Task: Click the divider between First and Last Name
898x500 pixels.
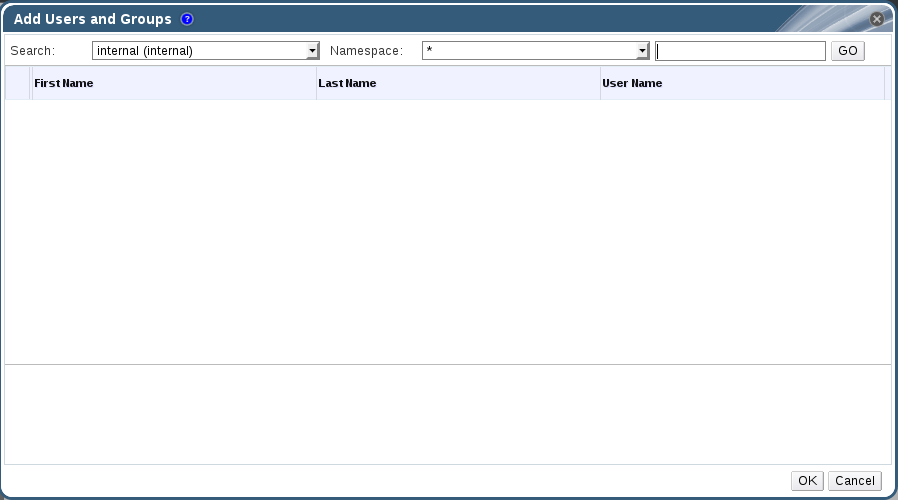Action: point(316,83)
